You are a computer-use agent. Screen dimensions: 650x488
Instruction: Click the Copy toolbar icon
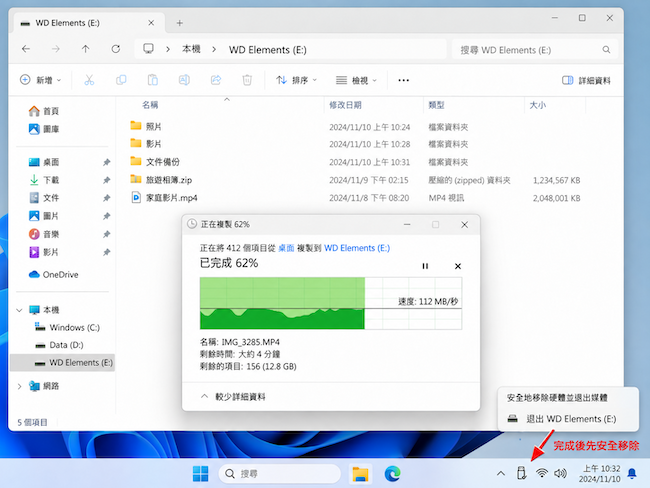tap(121, 80)
